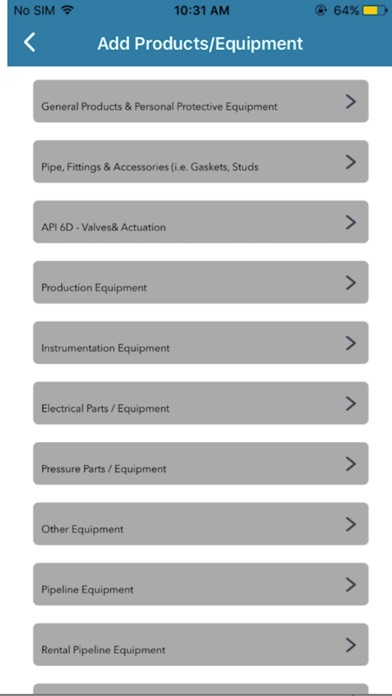Select Production Equipment category
The height and width of the screenshot is (696, 392).
(x=201, y=282)
